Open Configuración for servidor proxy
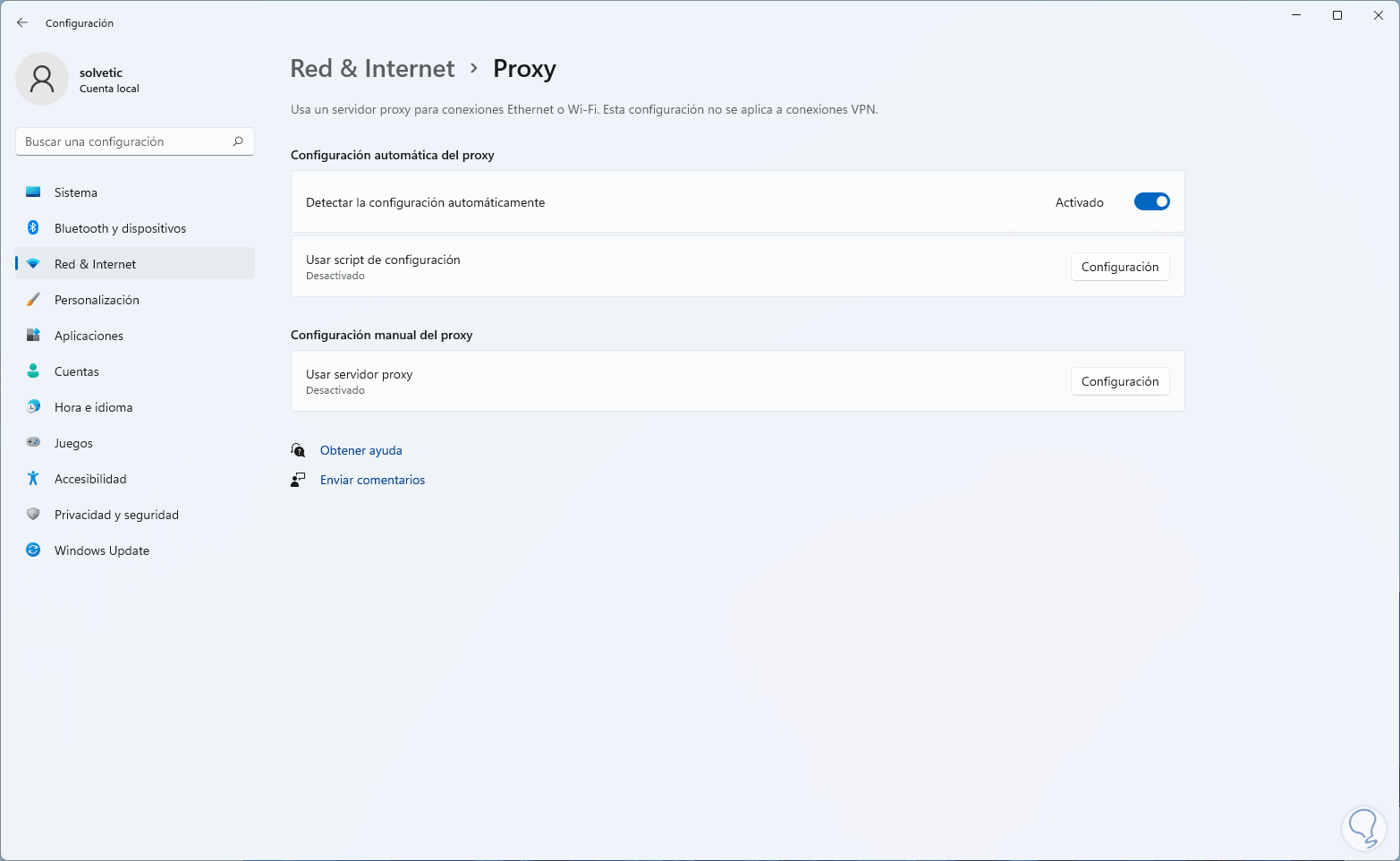The image size is (1400, 861). (x=1119, y=381)
